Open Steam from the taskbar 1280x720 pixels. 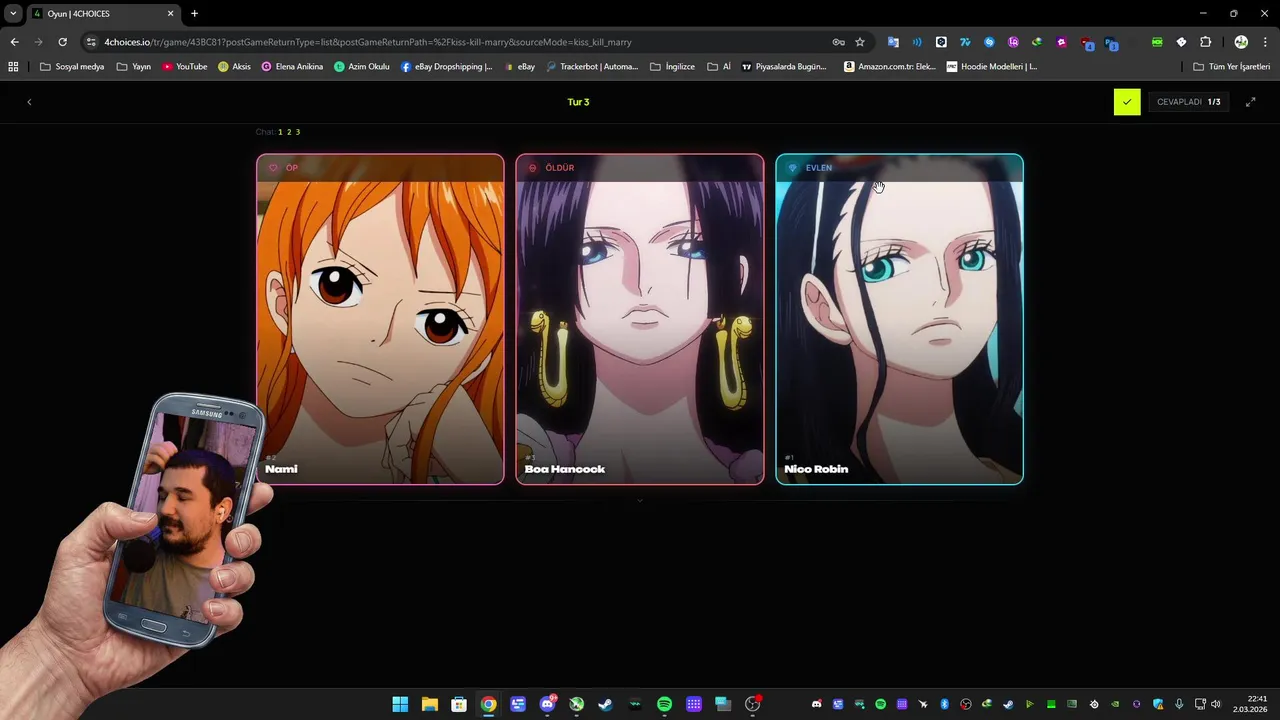tap(606, 704)
